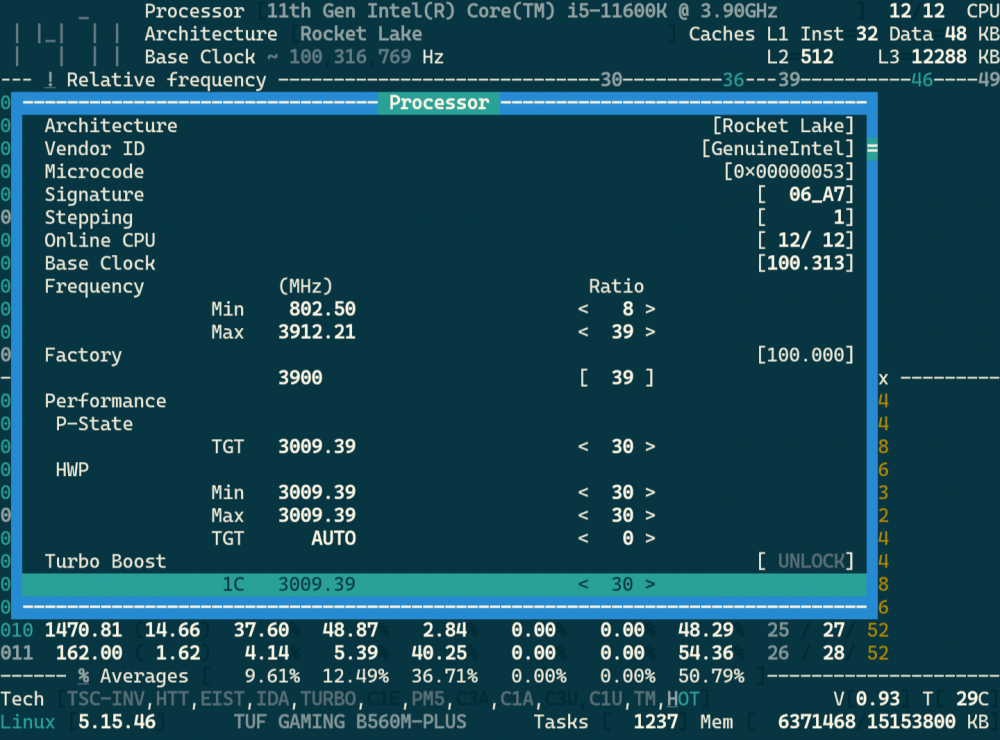Select the P-State label
The height and width of the screenshot is (740, 1000).
(x=94, y=424)
